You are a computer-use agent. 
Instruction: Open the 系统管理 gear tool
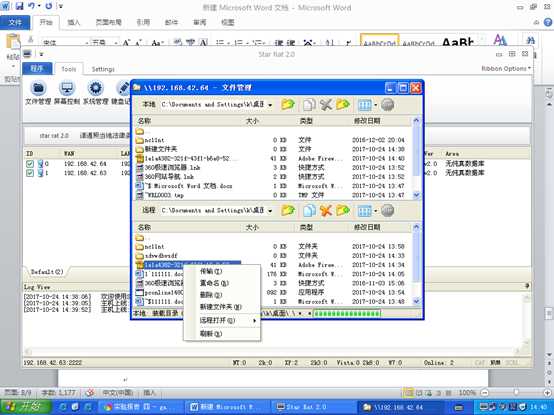click(x=95, y=93)
